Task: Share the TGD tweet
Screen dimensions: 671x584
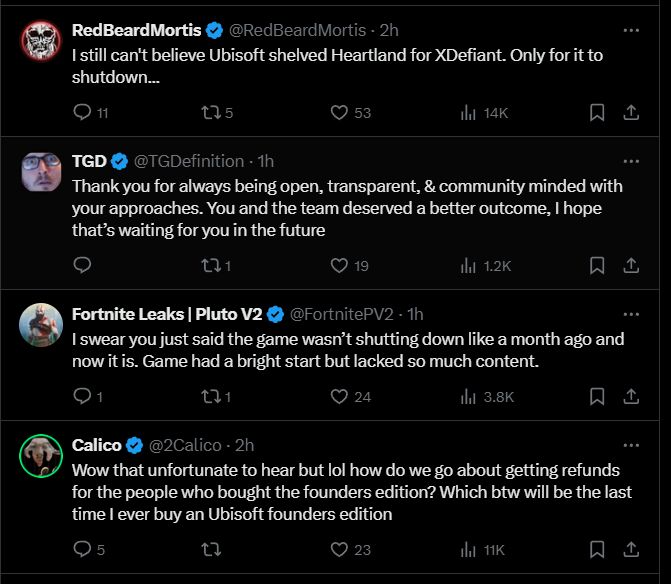Action: [x=631, y=265]
